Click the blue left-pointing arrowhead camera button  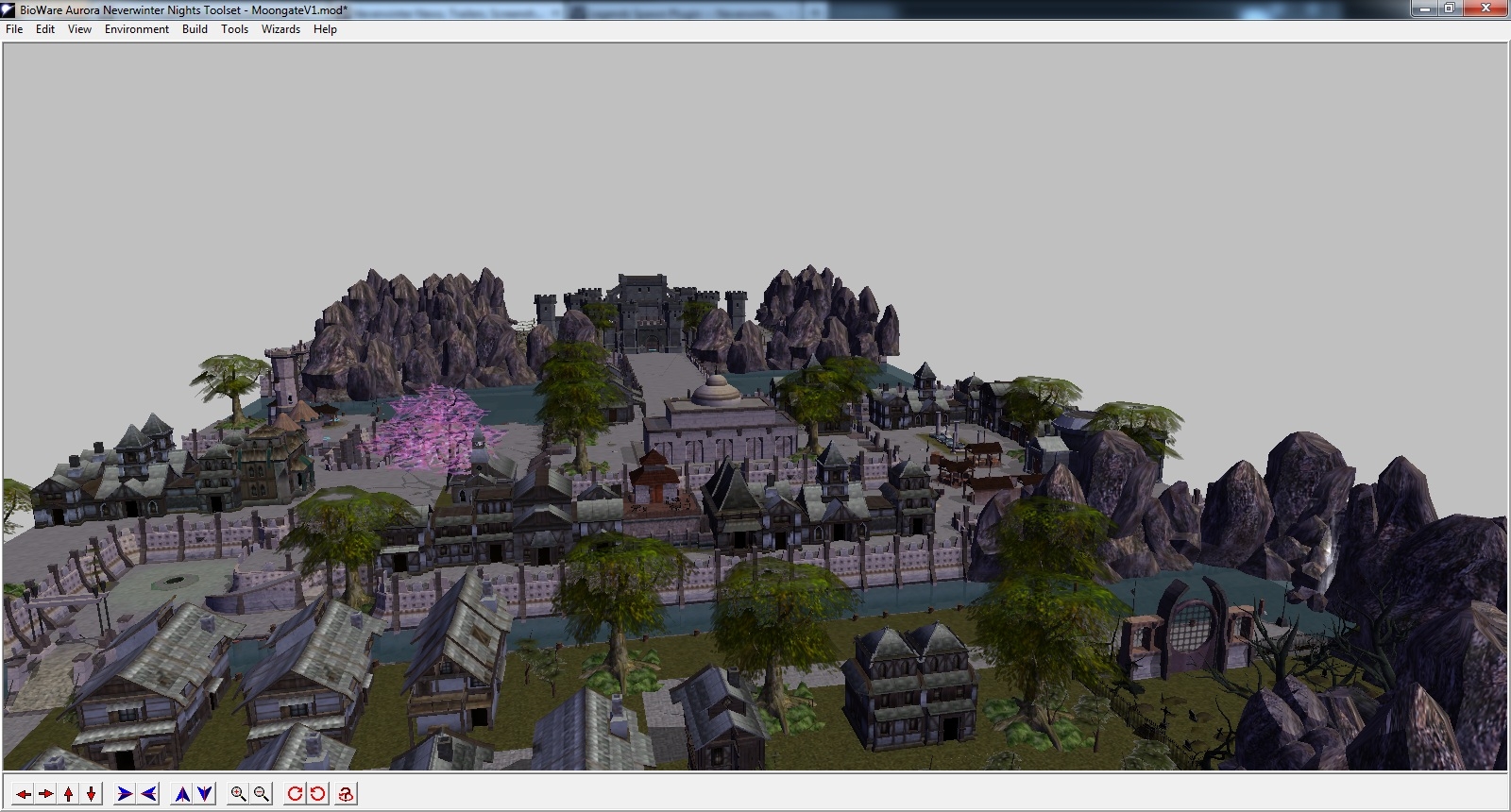[148, 794]
